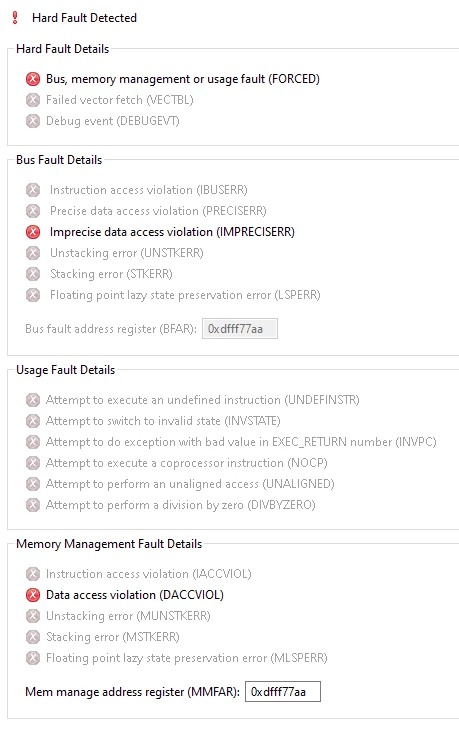This screenshot has height=748, width=459.
Task: Click 'Attempt to switch to invalid state (INVSTATE)'
Action: point(163,421)
